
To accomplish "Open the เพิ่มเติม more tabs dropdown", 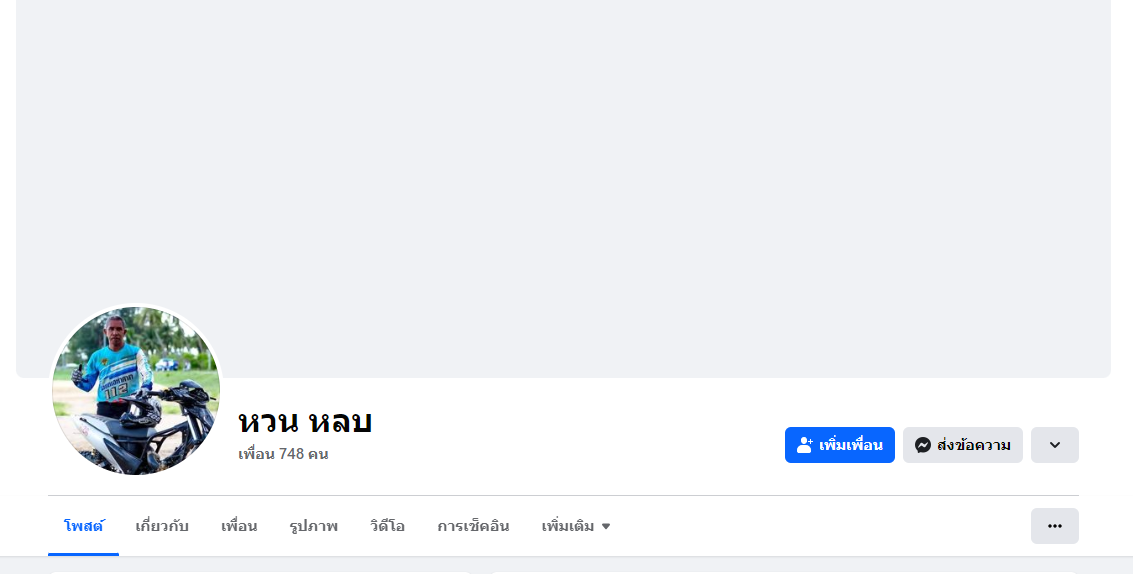I will pos(575,526).
